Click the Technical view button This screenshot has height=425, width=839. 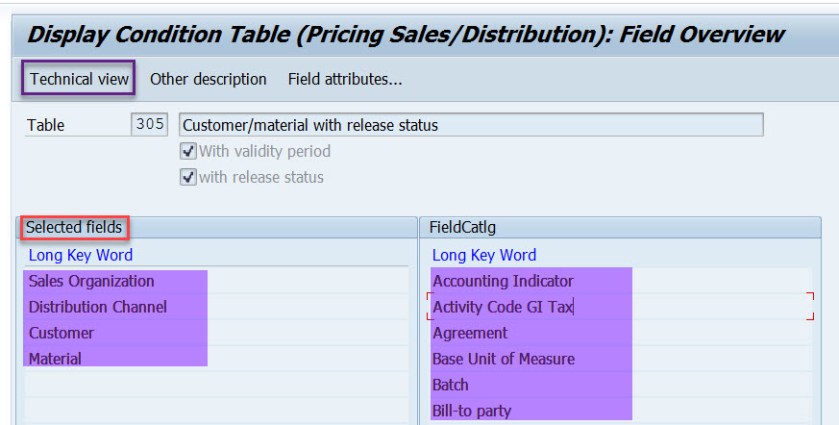click(x=77, y=78)
